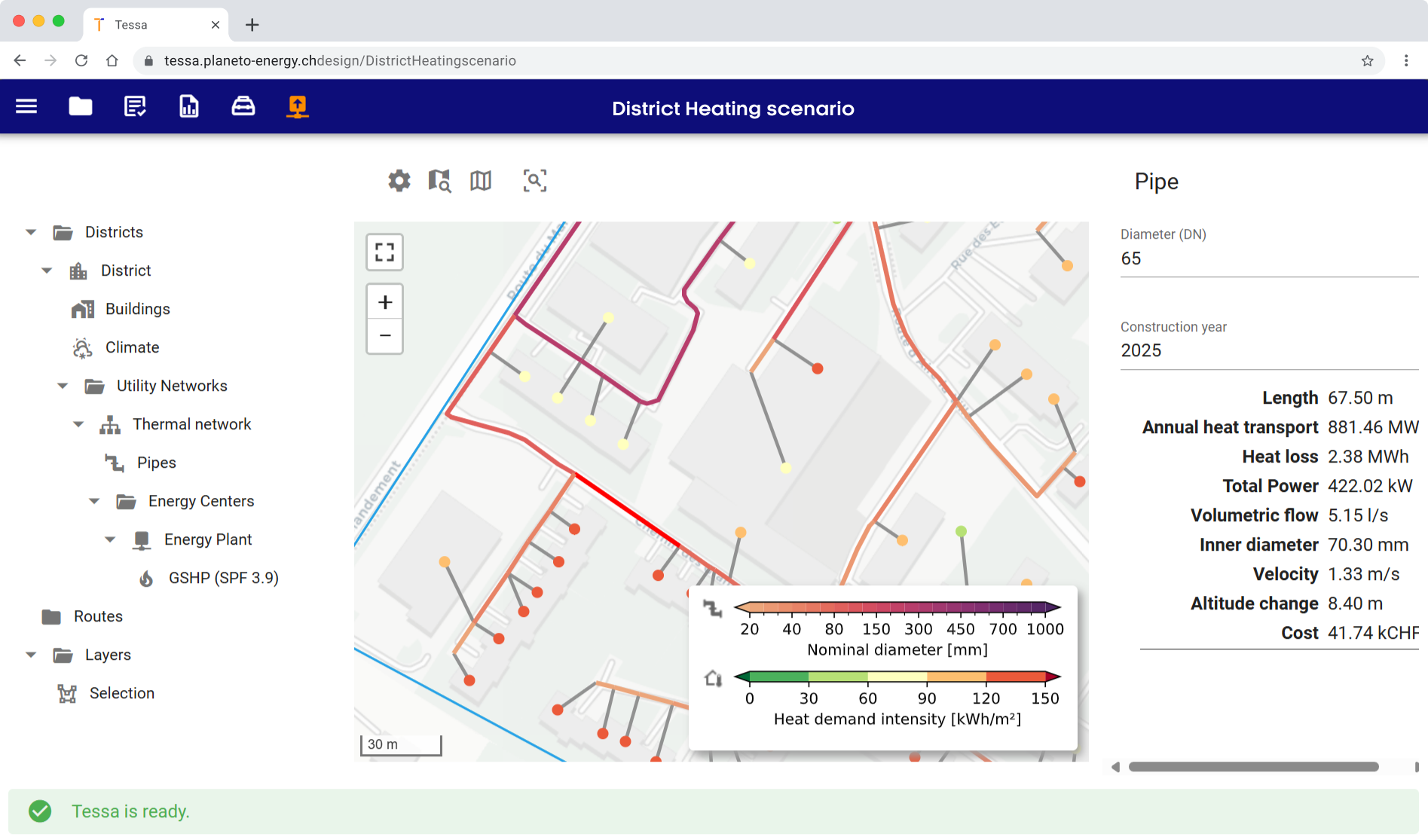1428x840 pixels.
Task: Click the Buildings icon in tree
Action: coord(83,309)
